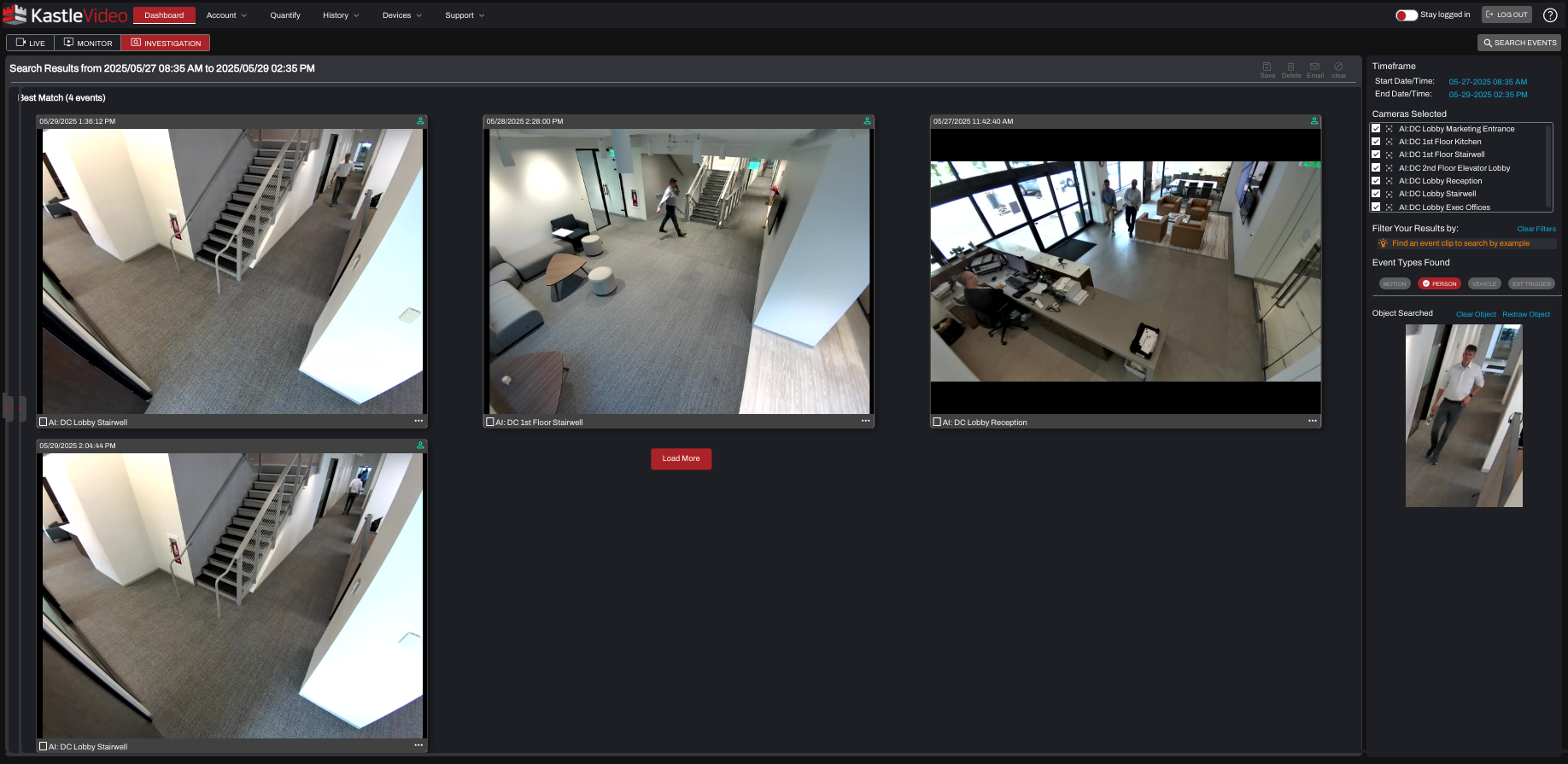Click the Object Searched preview image
Screen dimensions: 1568x764
(1464, 416)
